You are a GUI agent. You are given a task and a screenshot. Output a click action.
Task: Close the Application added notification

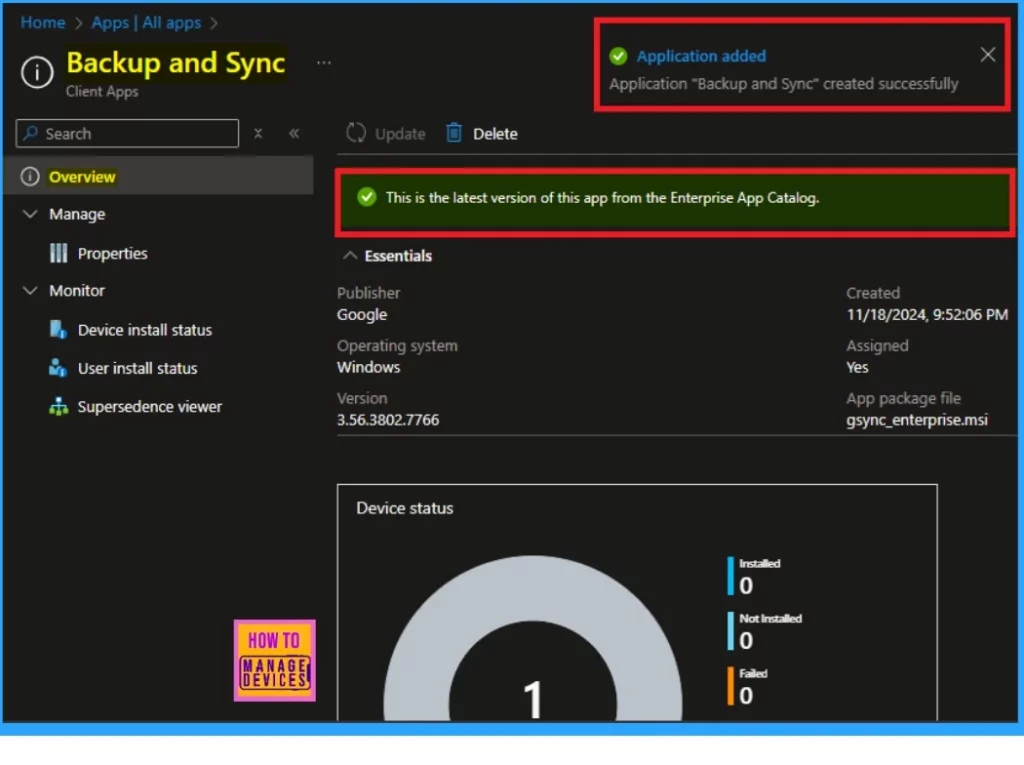pos(987,55)
